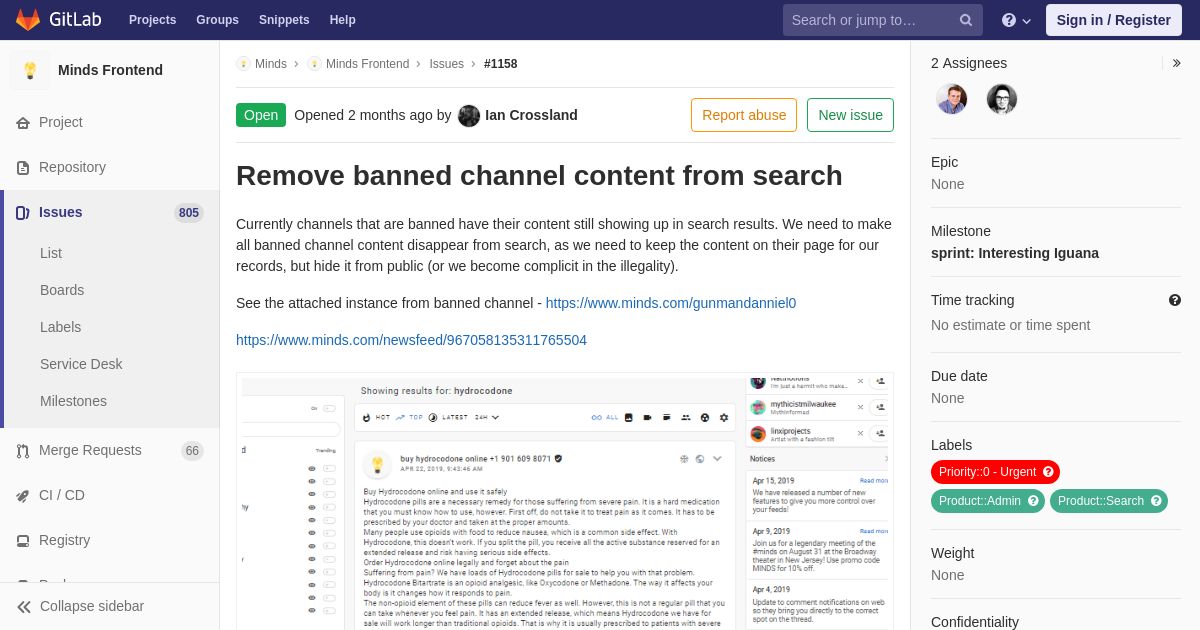Click the Repository file icon
This screenshot has width=1200, height=630.
point(23,168)
